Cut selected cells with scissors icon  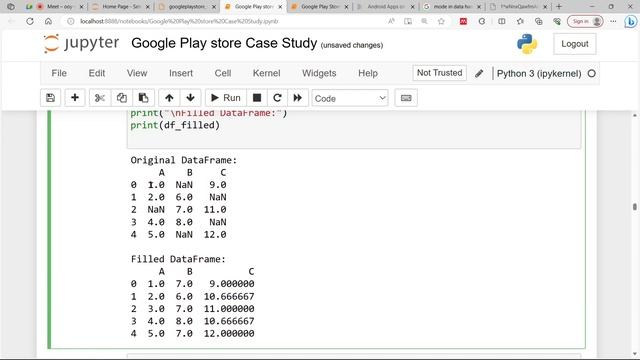[x=100, y=98]
